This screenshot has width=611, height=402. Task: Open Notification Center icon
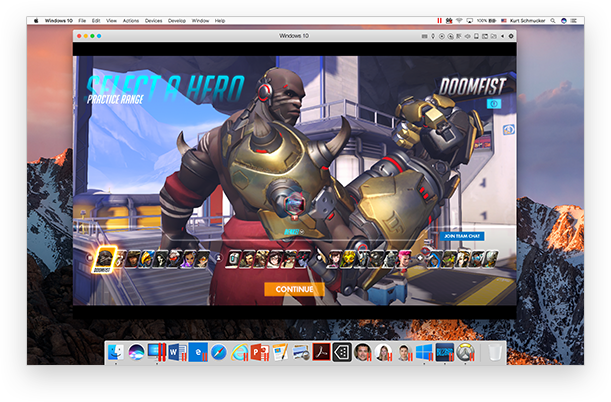point(574,21)
